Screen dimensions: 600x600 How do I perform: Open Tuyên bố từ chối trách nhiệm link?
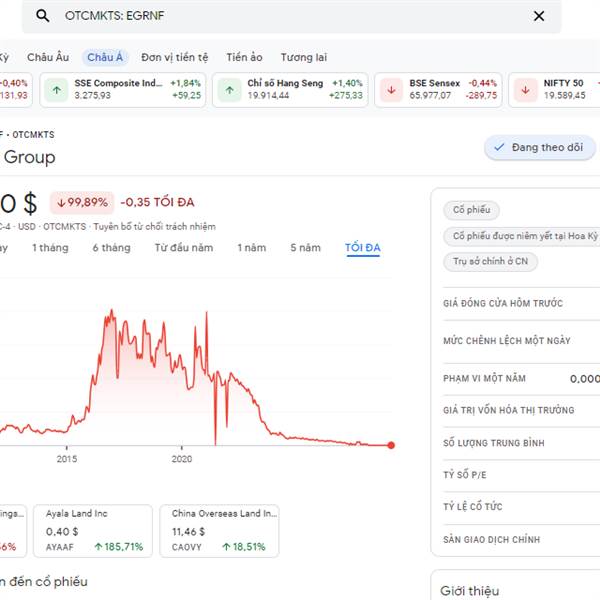coord(154,227)
